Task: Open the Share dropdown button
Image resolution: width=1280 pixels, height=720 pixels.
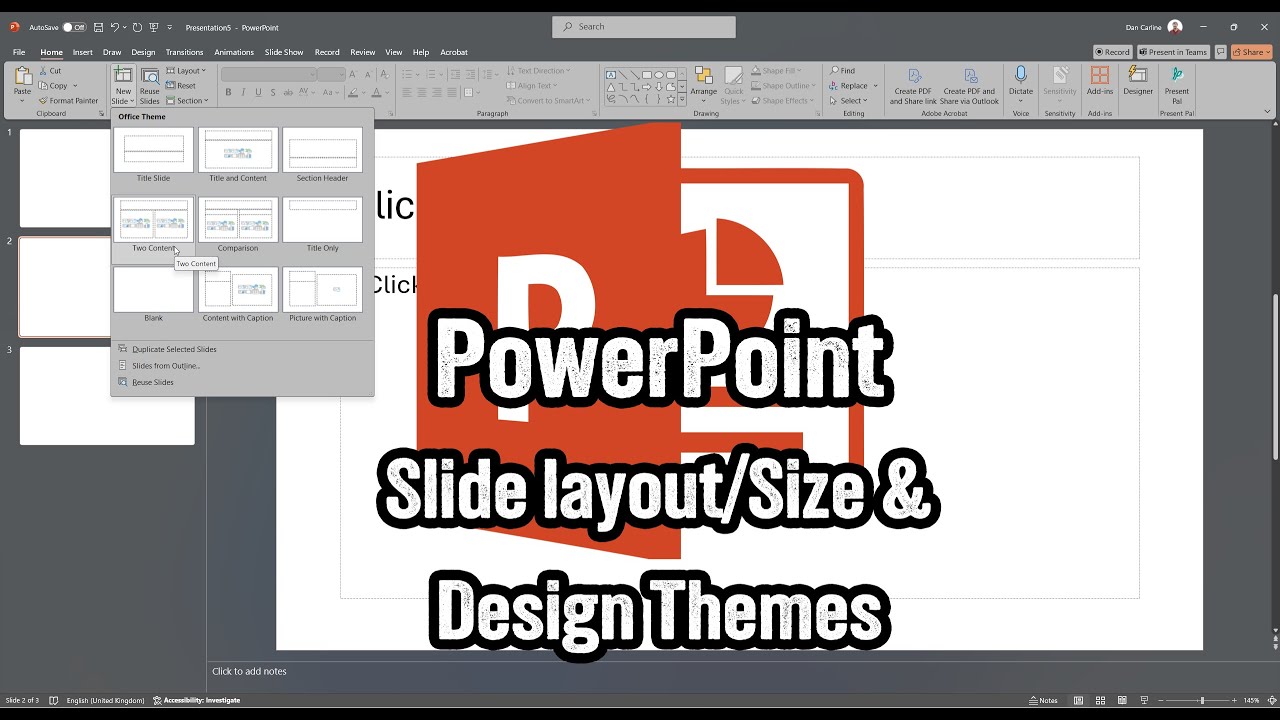Action: [1252, 52]
